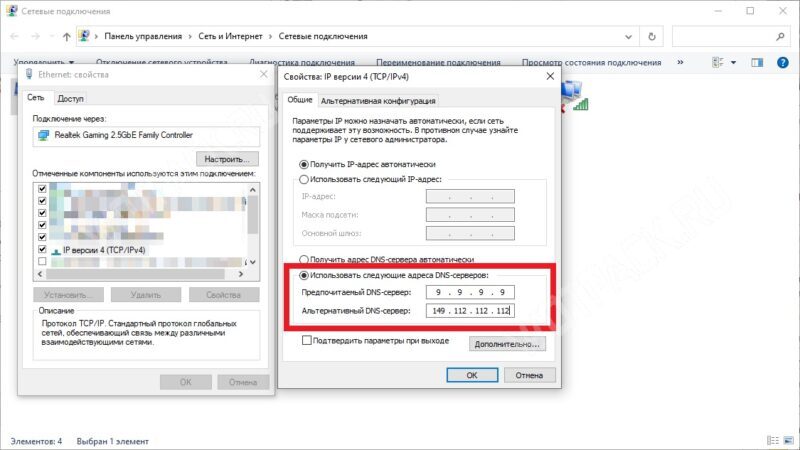Show more toolbar commands chevron
Image resolution: width=800 pixels, height=450 pixels.
pos(680,62)
